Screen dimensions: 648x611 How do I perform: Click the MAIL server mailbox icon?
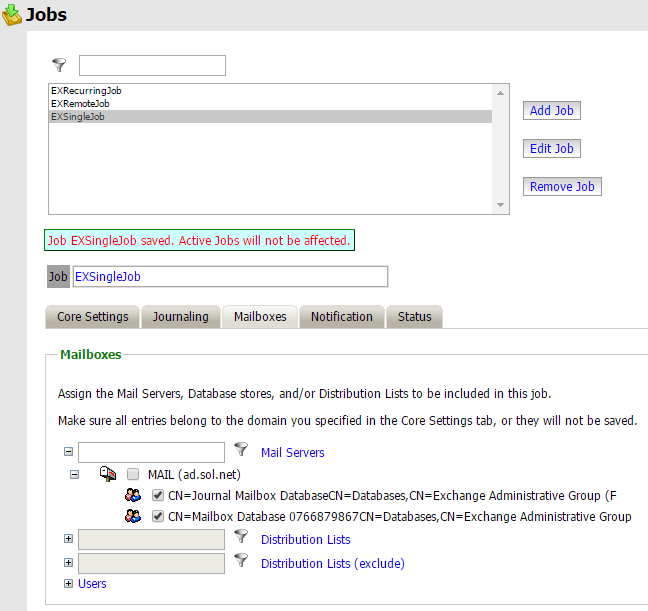(x=108, y=474)
